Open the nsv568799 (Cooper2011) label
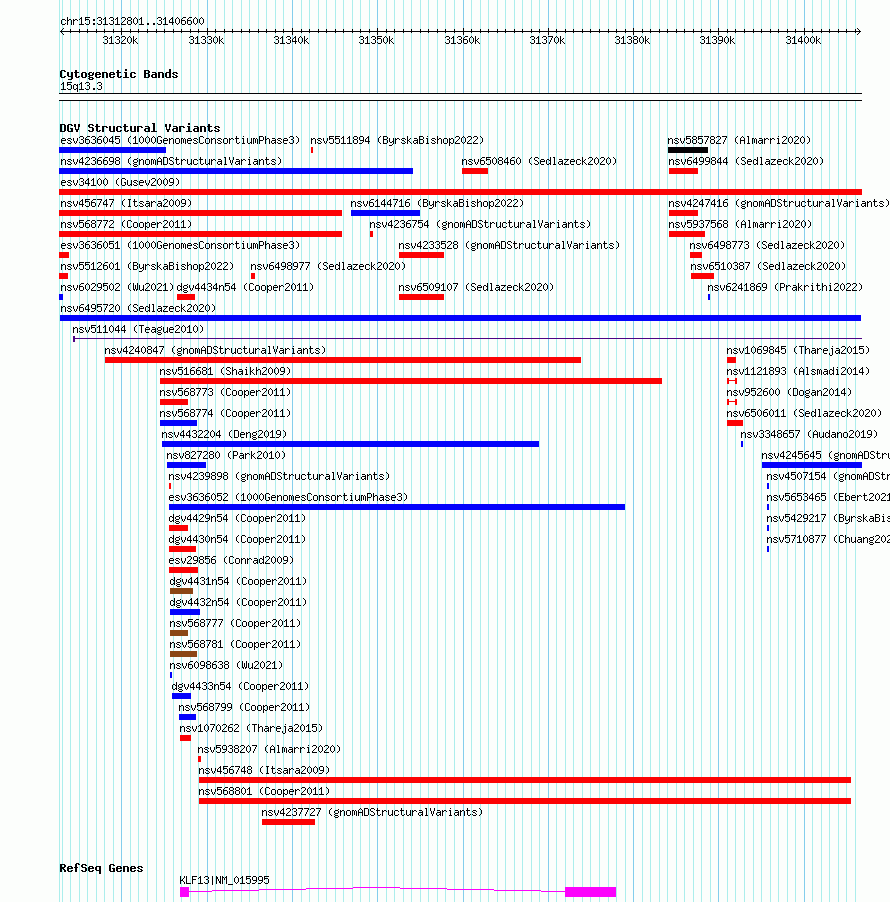Viewport: 890px width, 902px height. coord(244,707)
